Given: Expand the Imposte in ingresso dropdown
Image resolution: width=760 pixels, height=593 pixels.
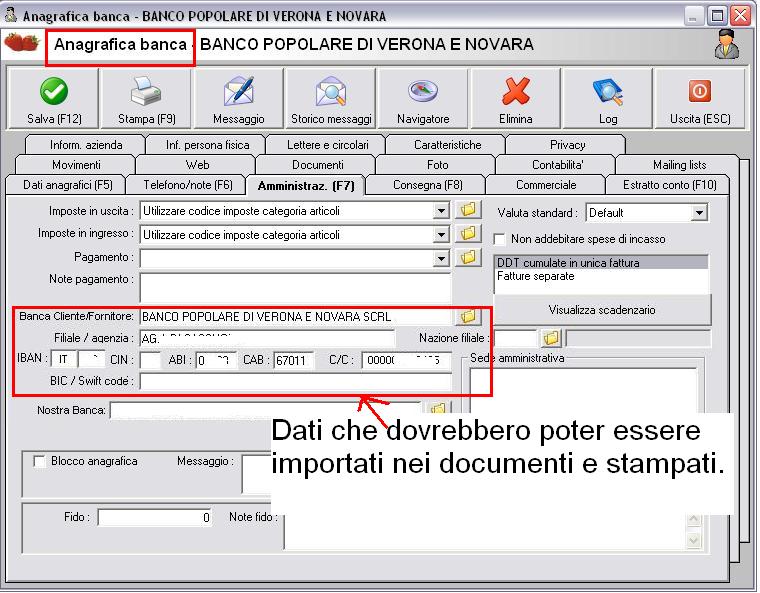Looking at the screenshot, I should 441,235.
